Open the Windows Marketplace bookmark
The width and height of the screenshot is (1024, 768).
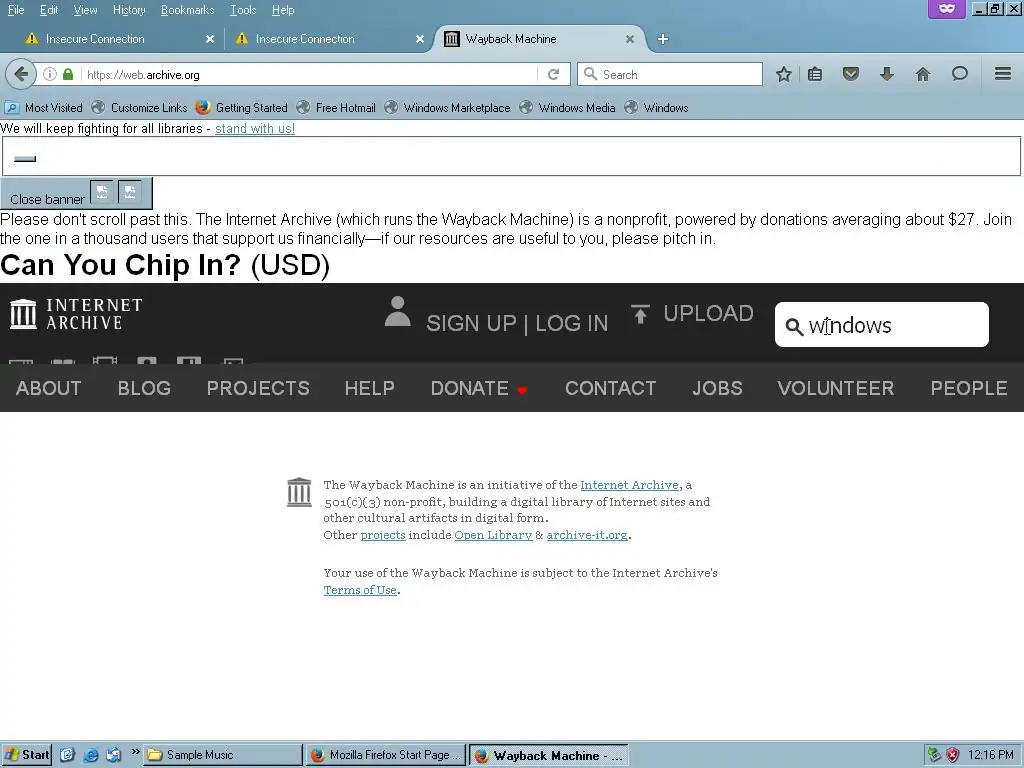point(447,108)
